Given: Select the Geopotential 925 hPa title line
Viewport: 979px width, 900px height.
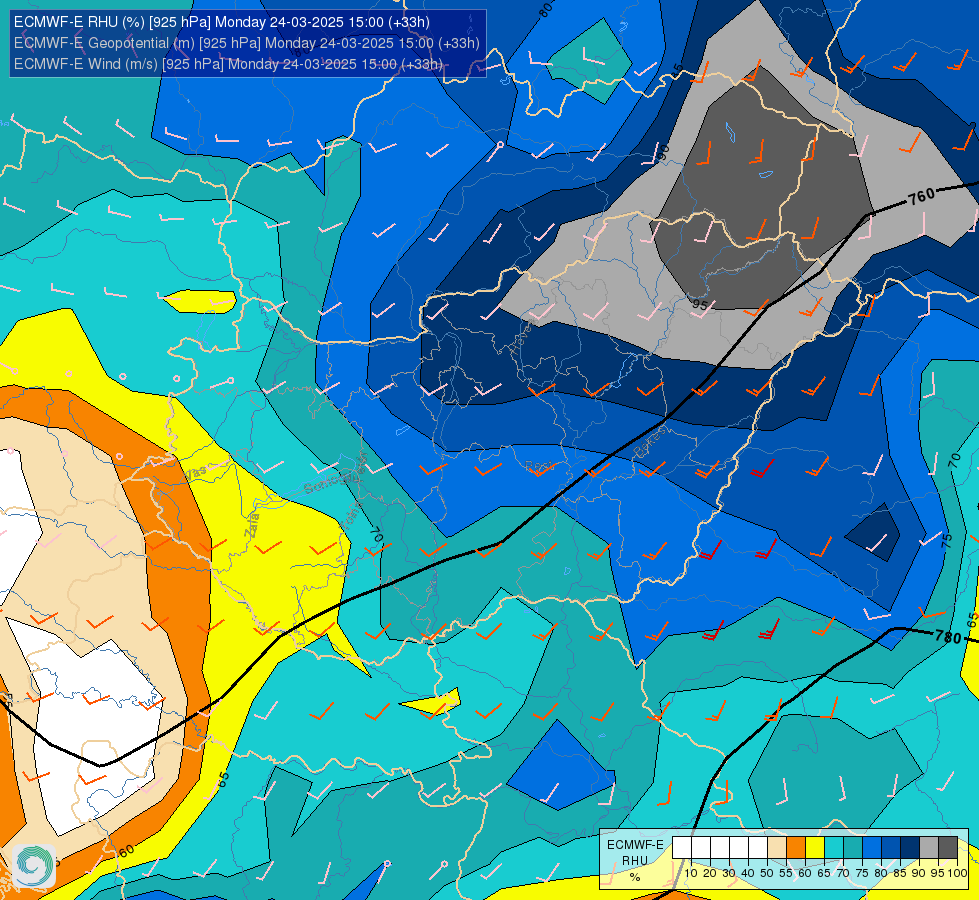Looking at the screenshot, I should (x=247, y=43).
